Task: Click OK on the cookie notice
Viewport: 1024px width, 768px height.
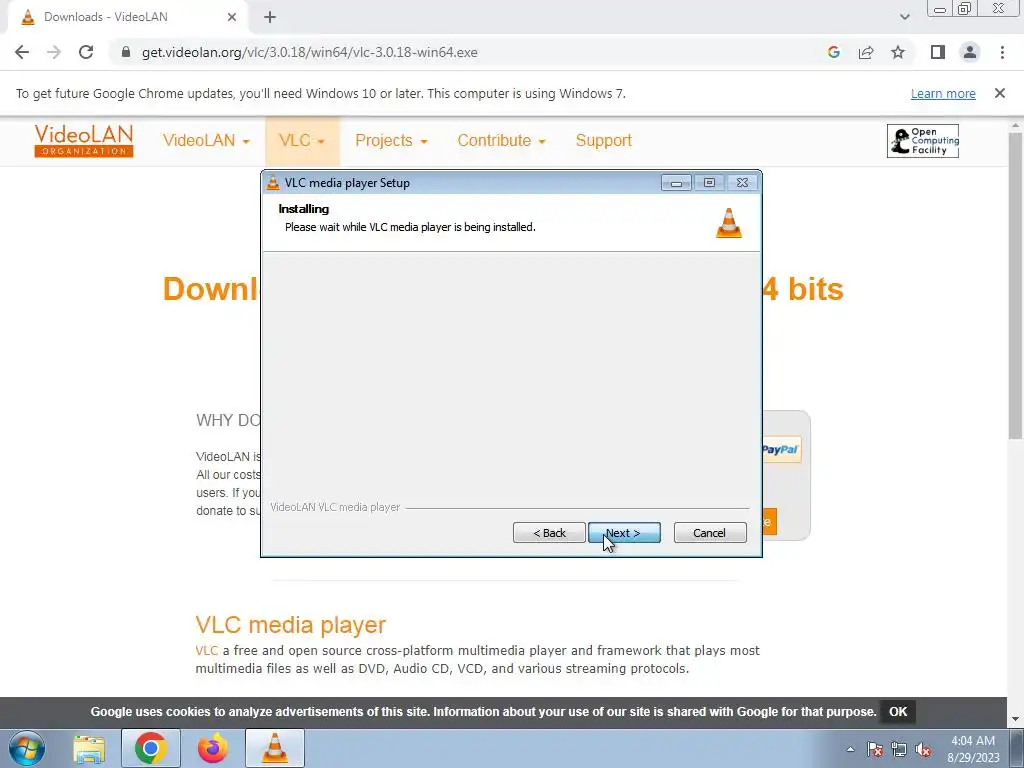Action: pos(898,711)
